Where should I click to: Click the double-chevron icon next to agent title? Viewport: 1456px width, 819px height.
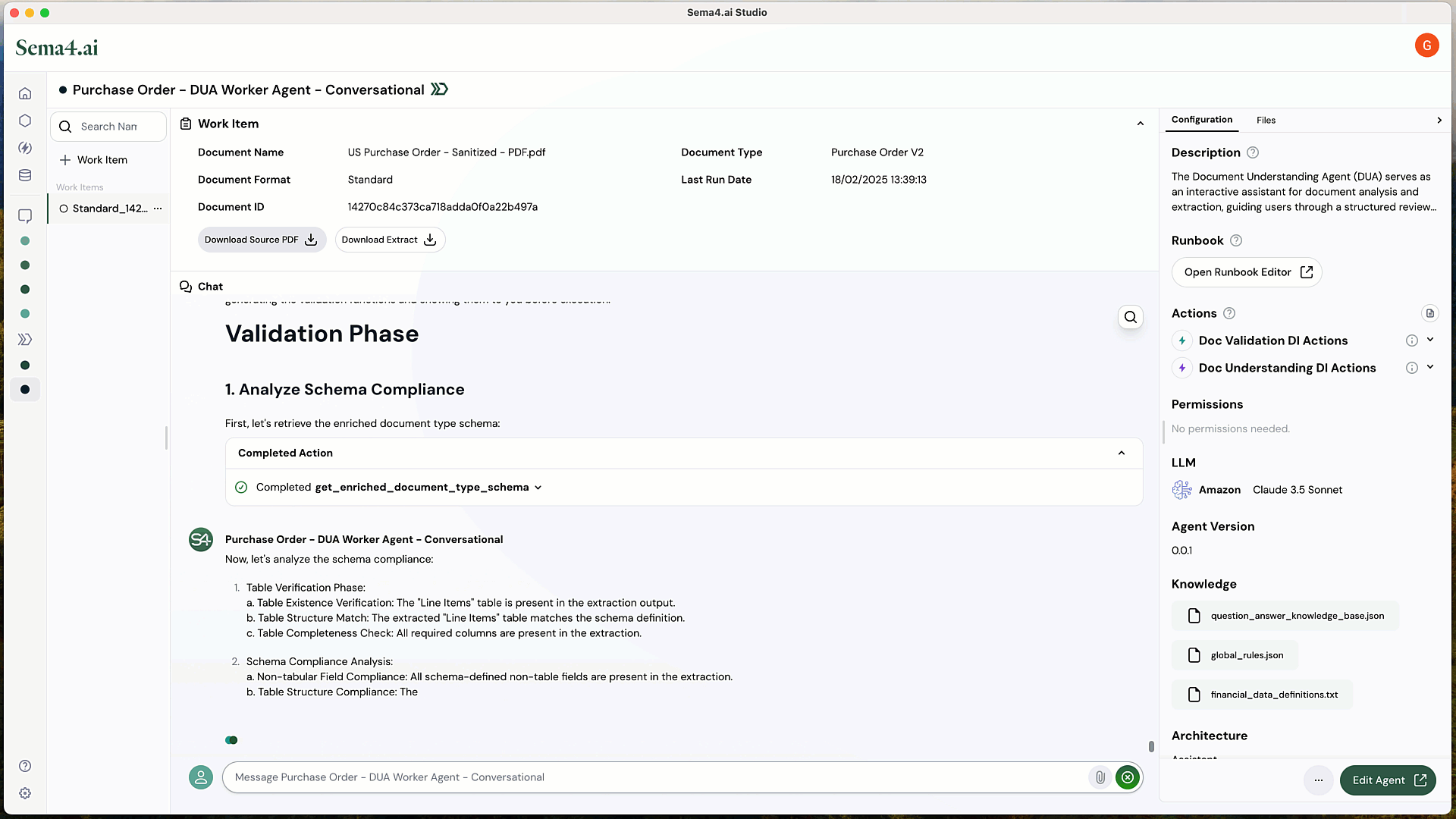[439, 89]
